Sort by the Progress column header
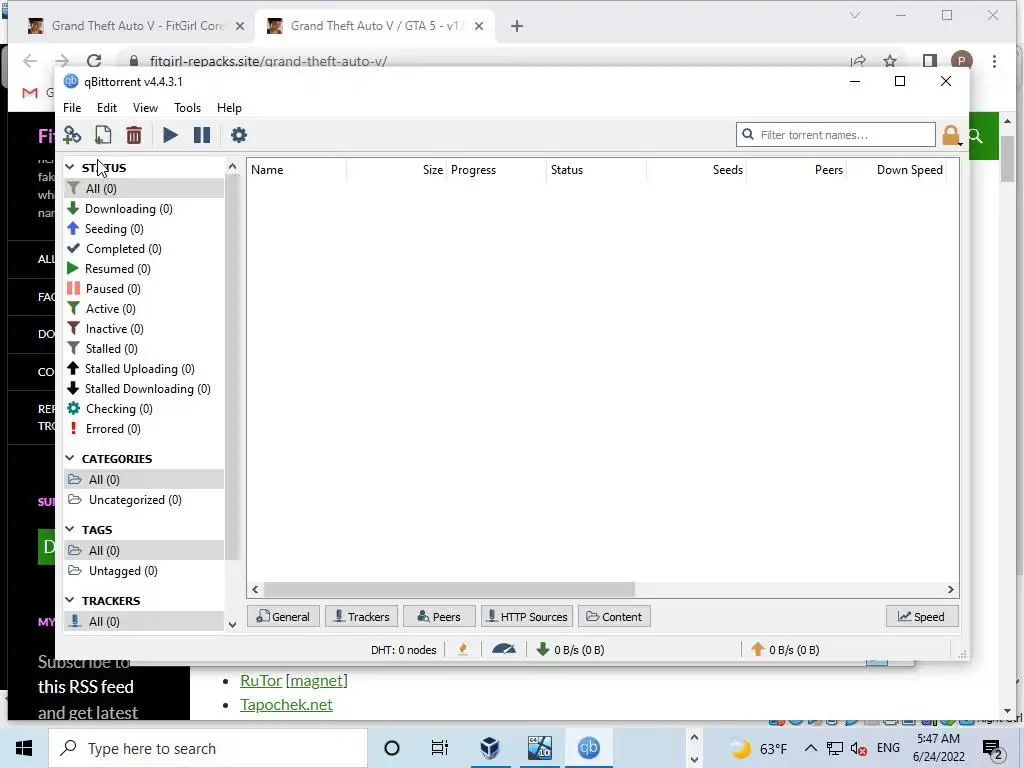 coord(496,170)
